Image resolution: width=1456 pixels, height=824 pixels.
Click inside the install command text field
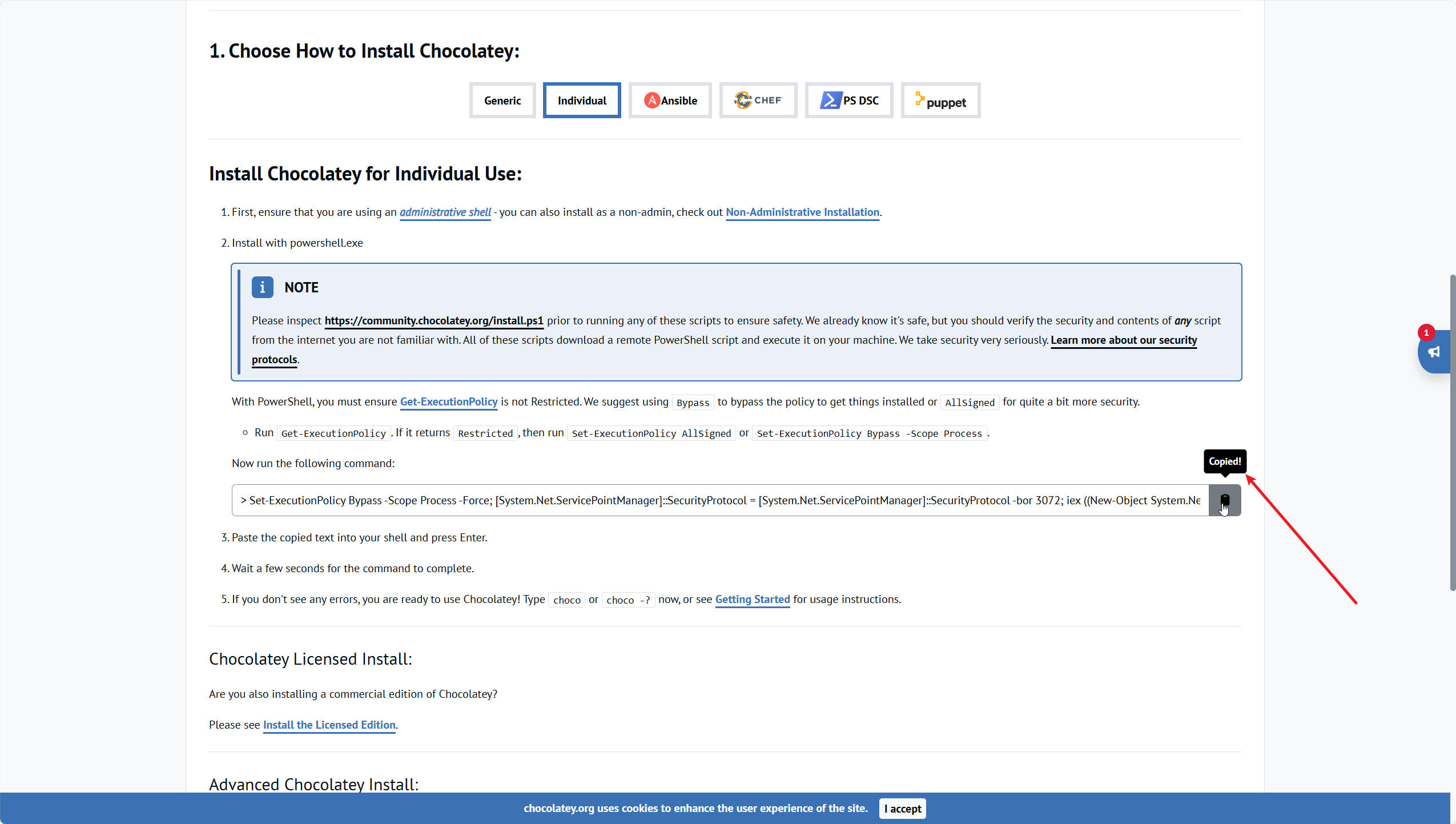tap(719, 500)
